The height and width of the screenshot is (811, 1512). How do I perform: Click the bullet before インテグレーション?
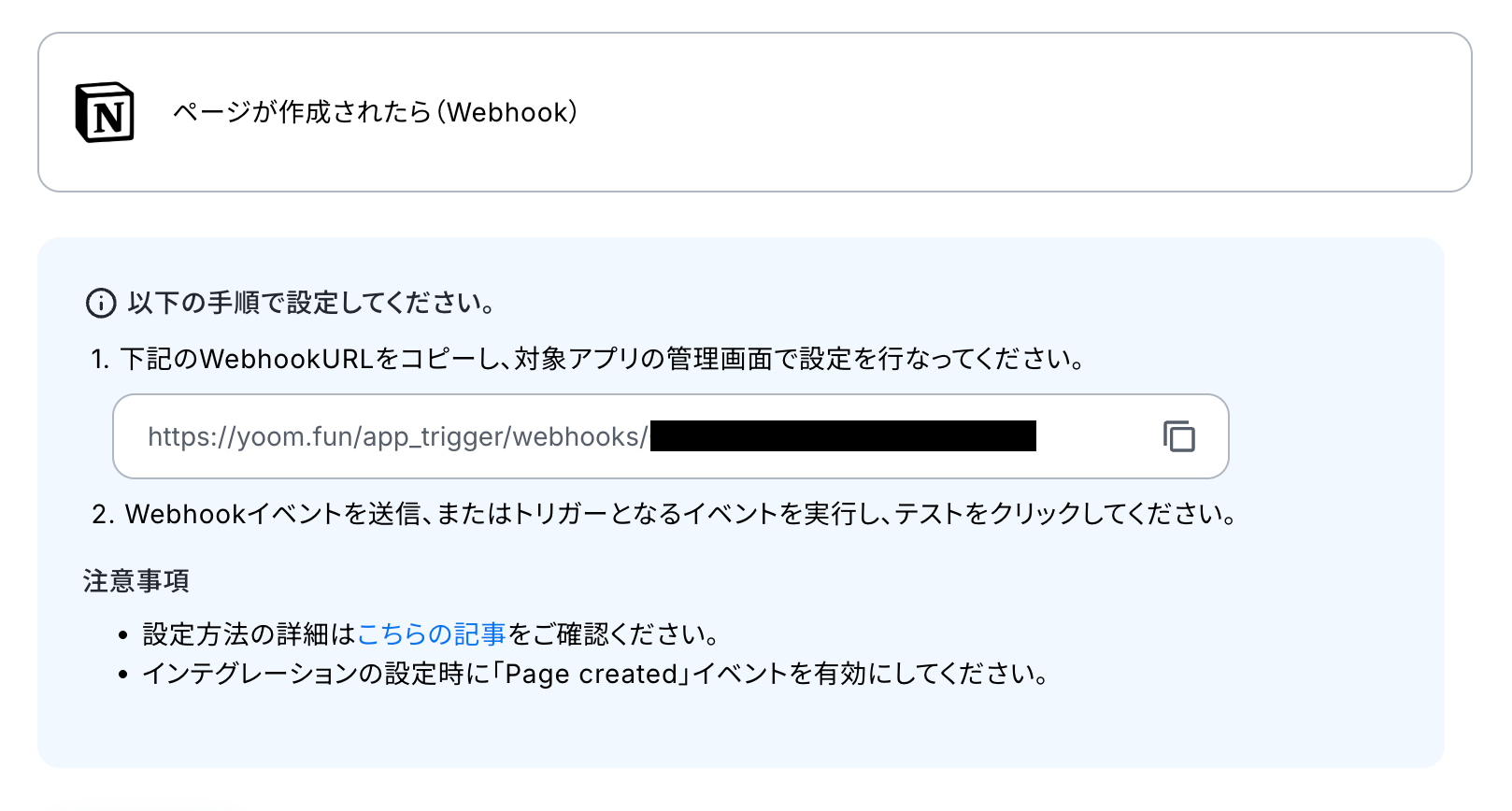(x=122, y=675)
